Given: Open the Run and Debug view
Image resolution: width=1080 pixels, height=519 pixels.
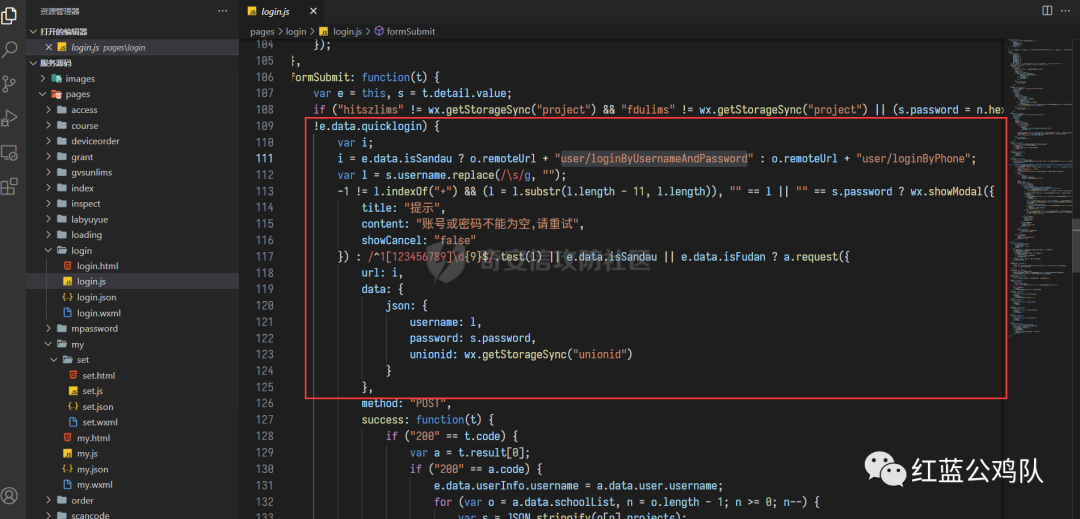Looking at the screenshot, I should pyautogui.click(x=10, y=118).
